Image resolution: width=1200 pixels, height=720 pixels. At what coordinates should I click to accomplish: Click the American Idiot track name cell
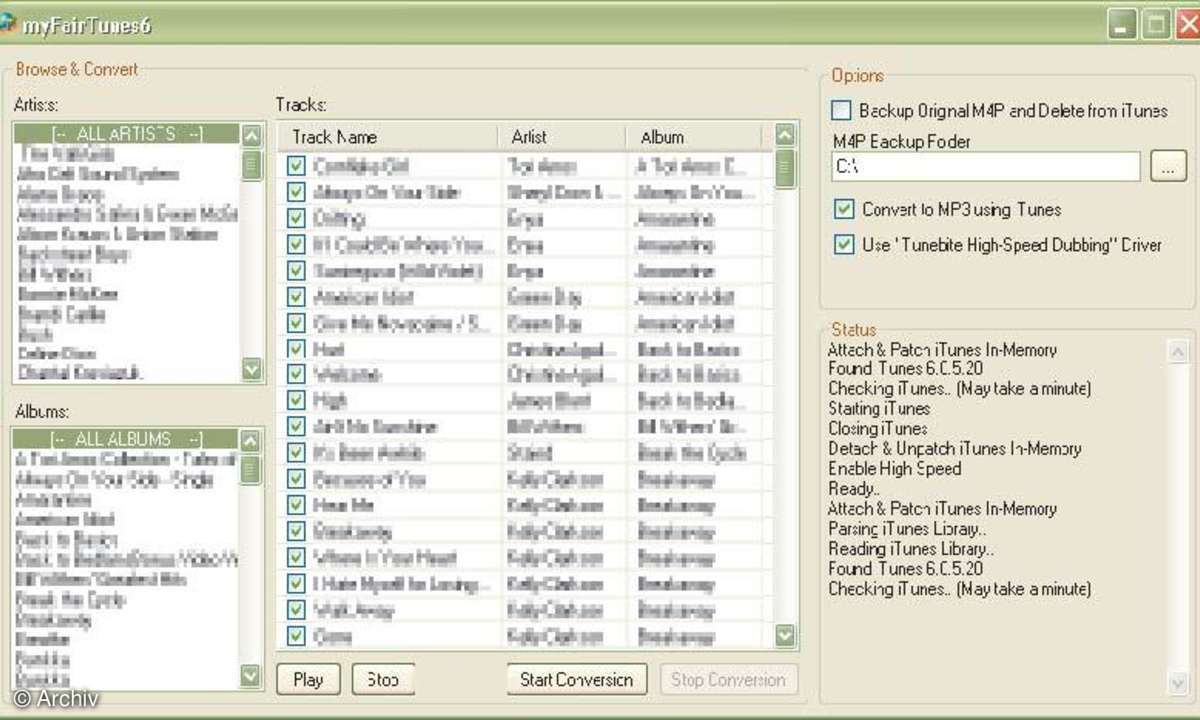click(x=363, y=297)
